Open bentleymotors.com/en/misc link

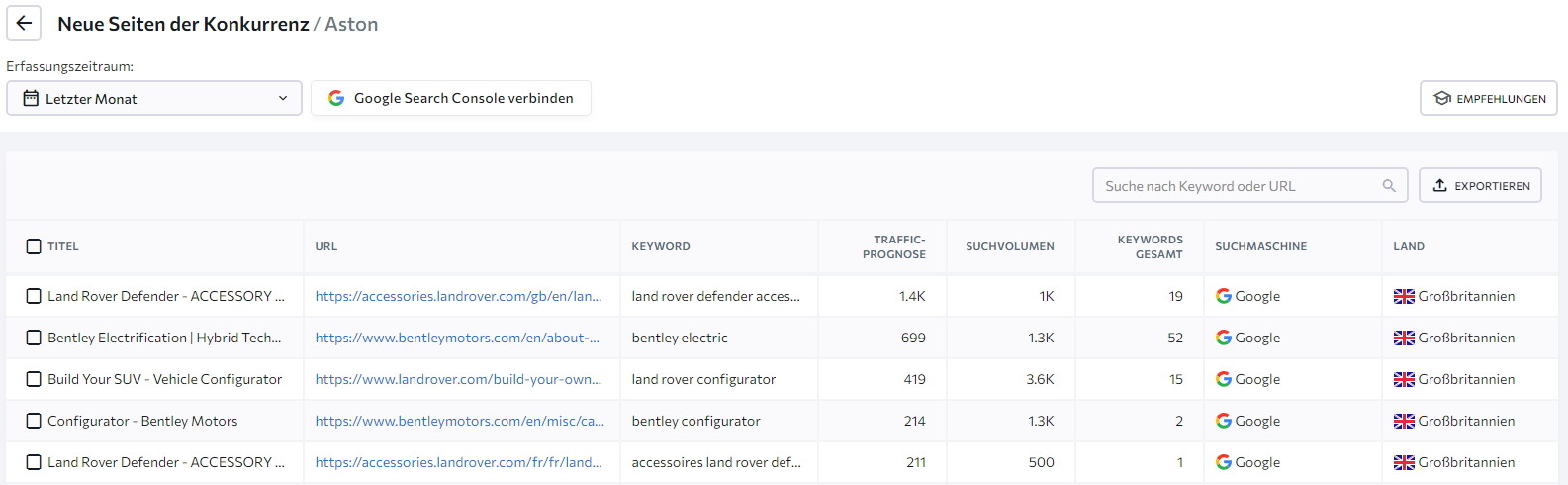point(459,421)
